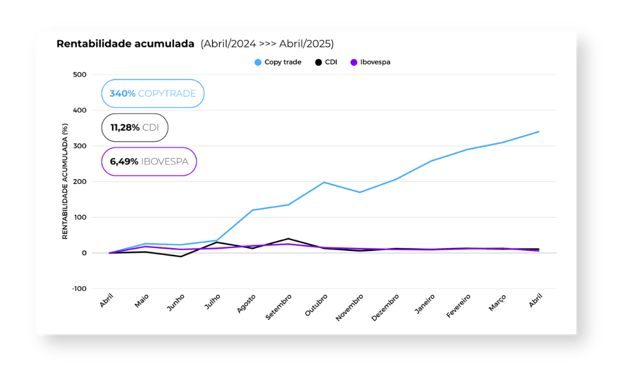
Task: Click the Rentabilidade acumulada chart title
Action: point(125,43)
